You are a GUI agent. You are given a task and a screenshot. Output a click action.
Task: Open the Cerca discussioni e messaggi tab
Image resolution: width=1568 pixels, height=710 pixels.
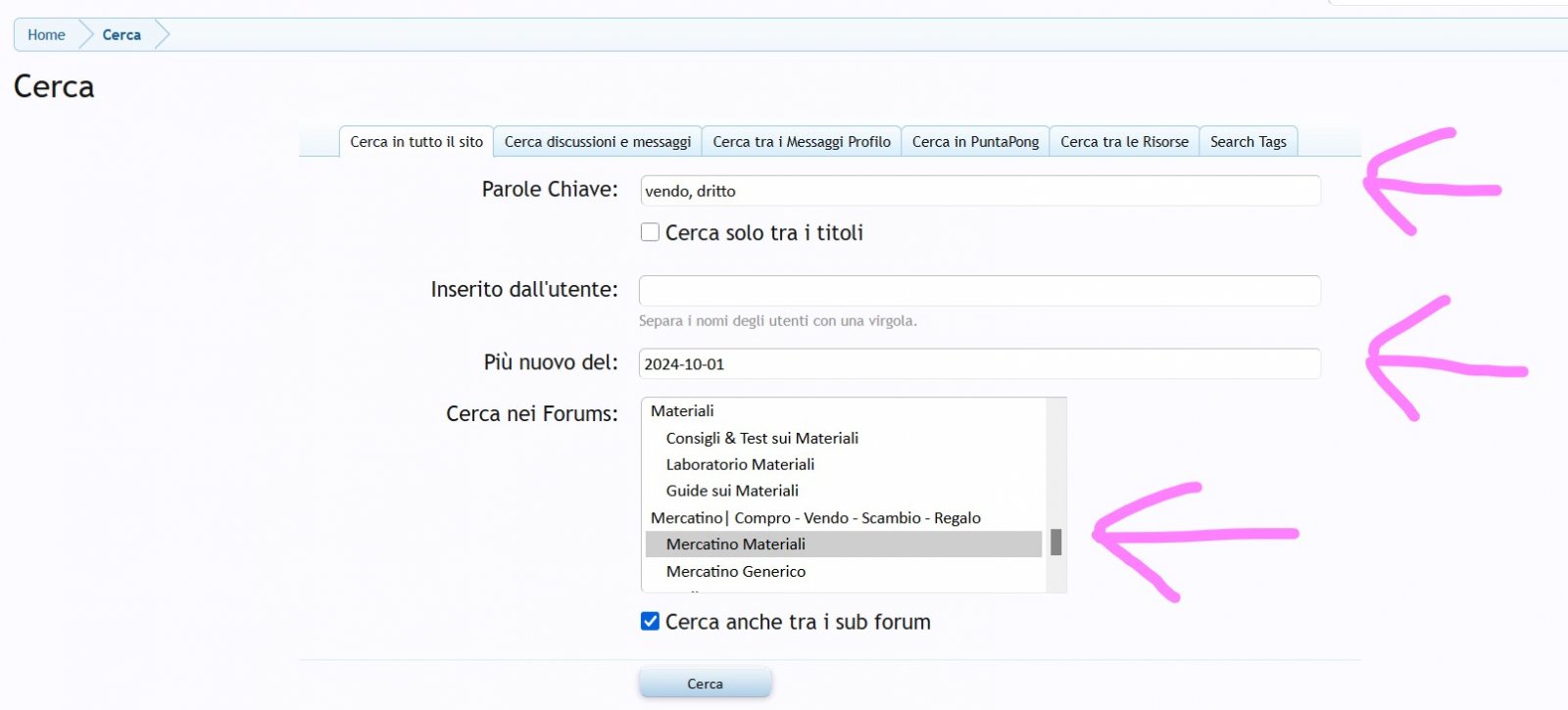598,142
